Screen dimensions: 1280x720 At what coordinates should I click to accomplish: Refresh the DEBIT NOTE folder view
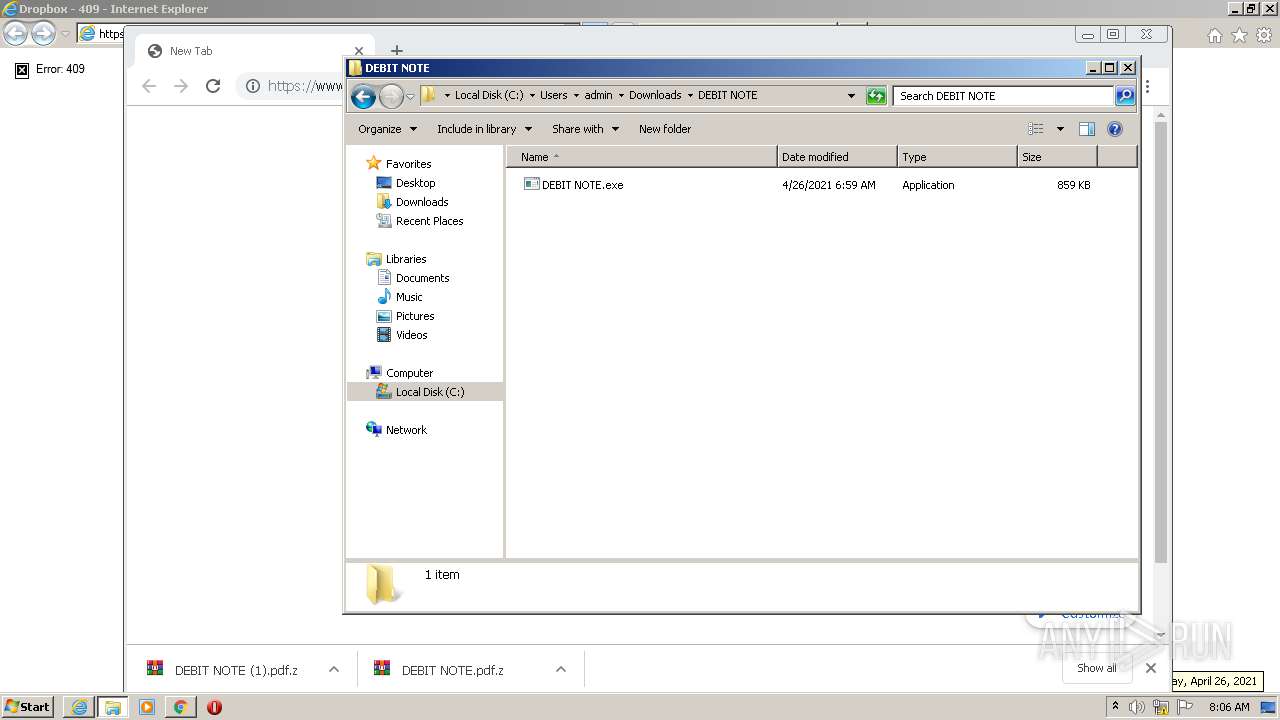coord(876,96)
